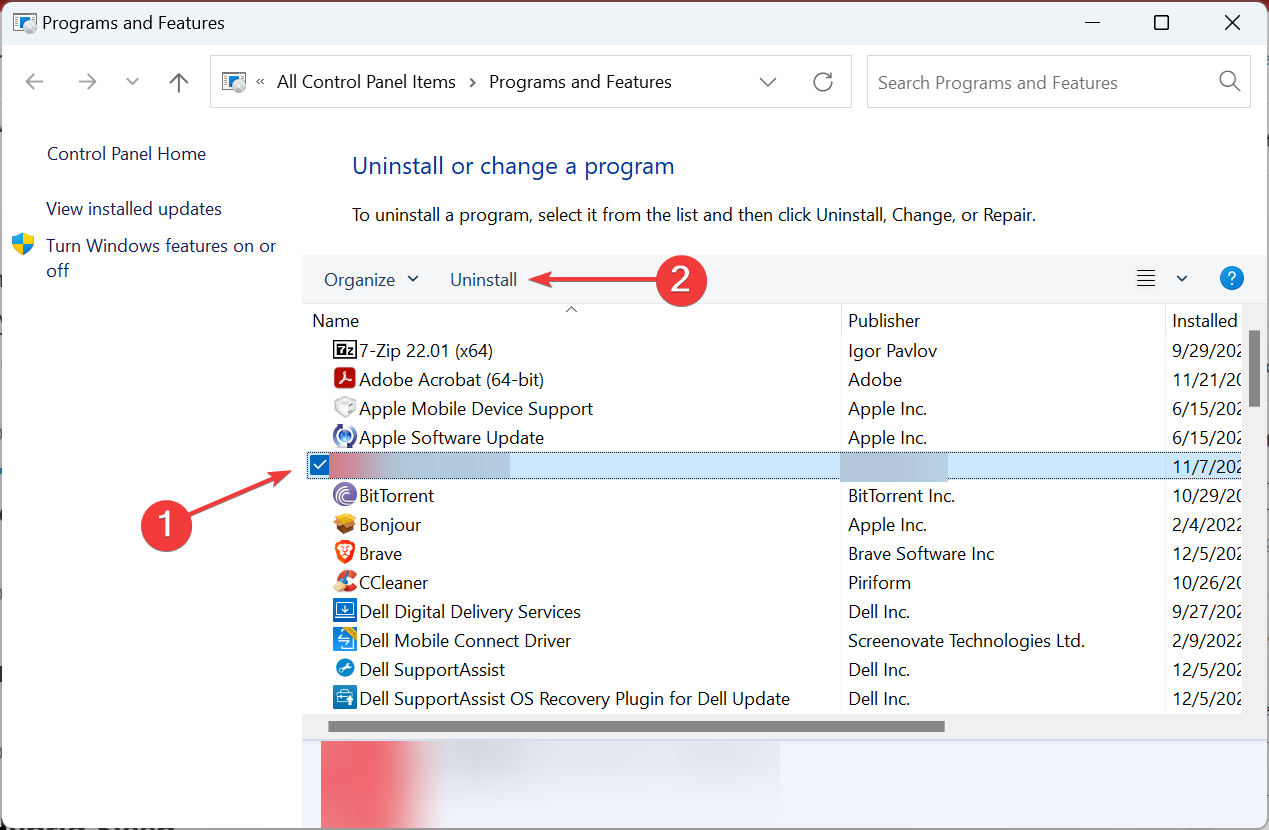Click the arrow after All Control Panel Items

(x=472, y=82)
